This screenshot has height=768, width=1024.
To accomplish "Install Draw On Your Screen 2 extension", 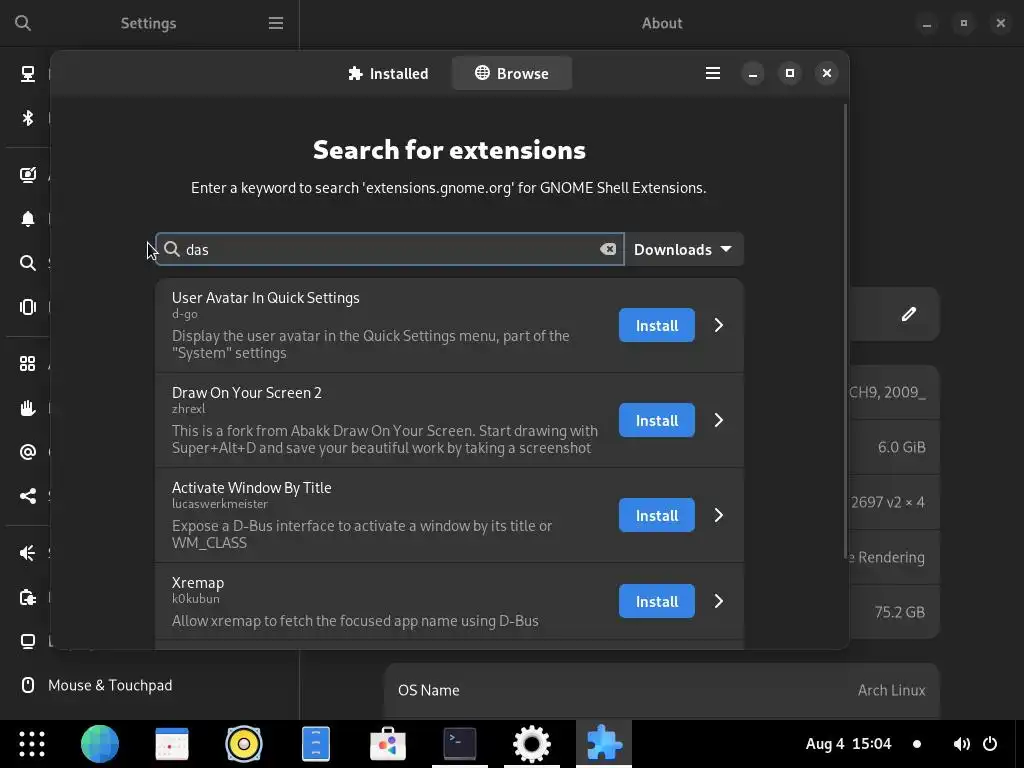I will pyautogui.click(x=656, y=420).
